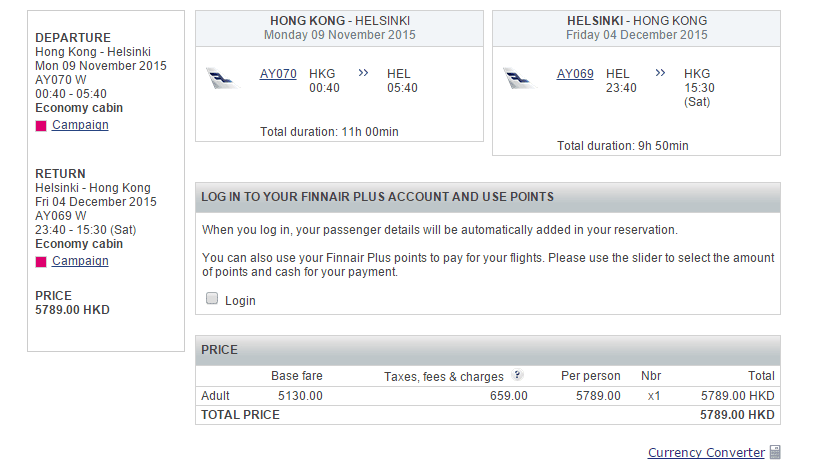Click double arrow between HKG and HEL

363,73
